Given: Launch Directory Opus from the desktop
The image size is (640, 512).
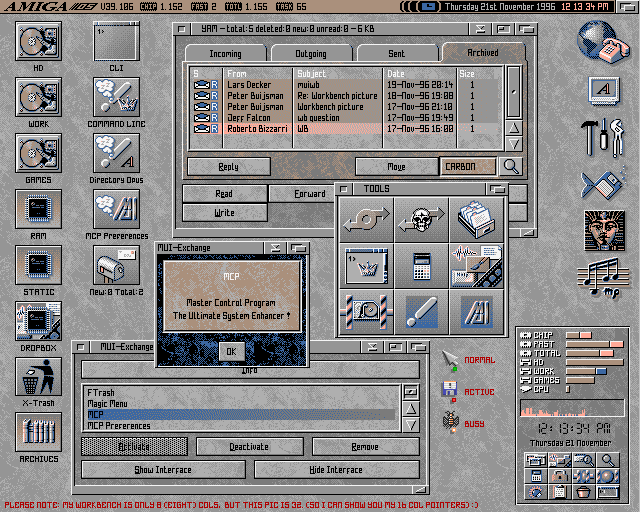Looking at the screenshot, I should (116, 154).
